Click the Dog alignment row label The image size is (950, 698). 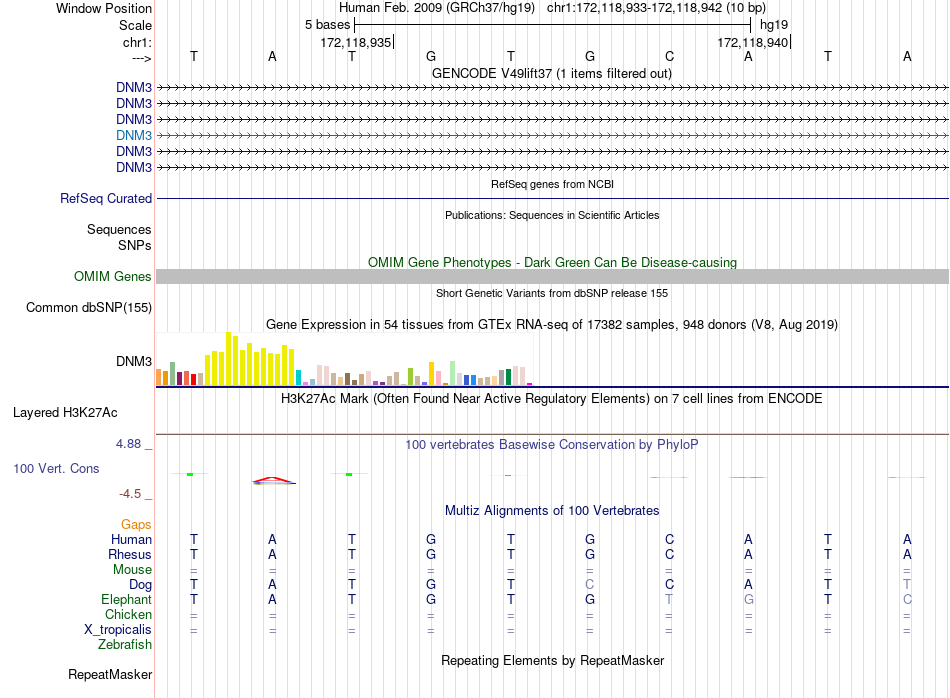tap(141, 584)
